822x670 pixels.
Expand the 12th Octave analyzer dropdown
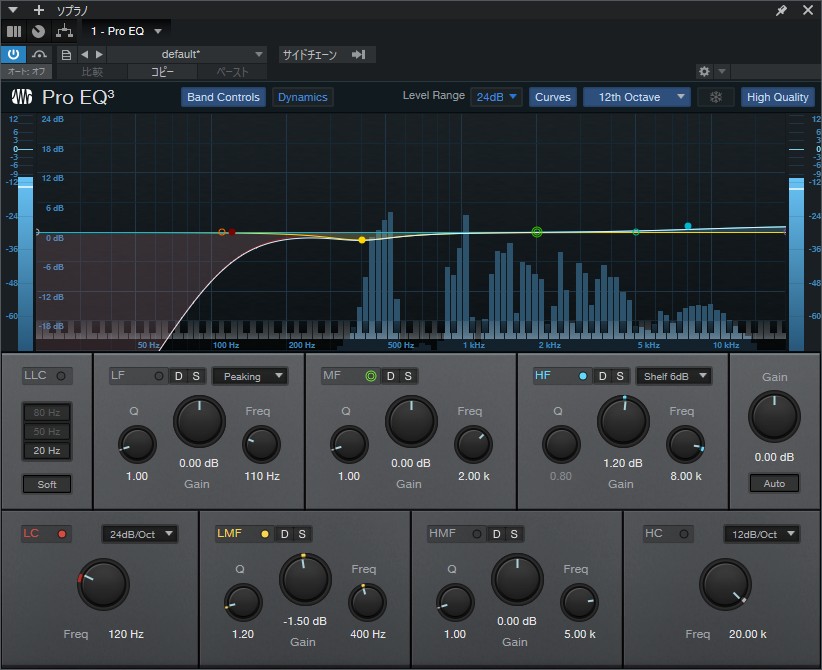pyautogui.click(x=636, y=97)
